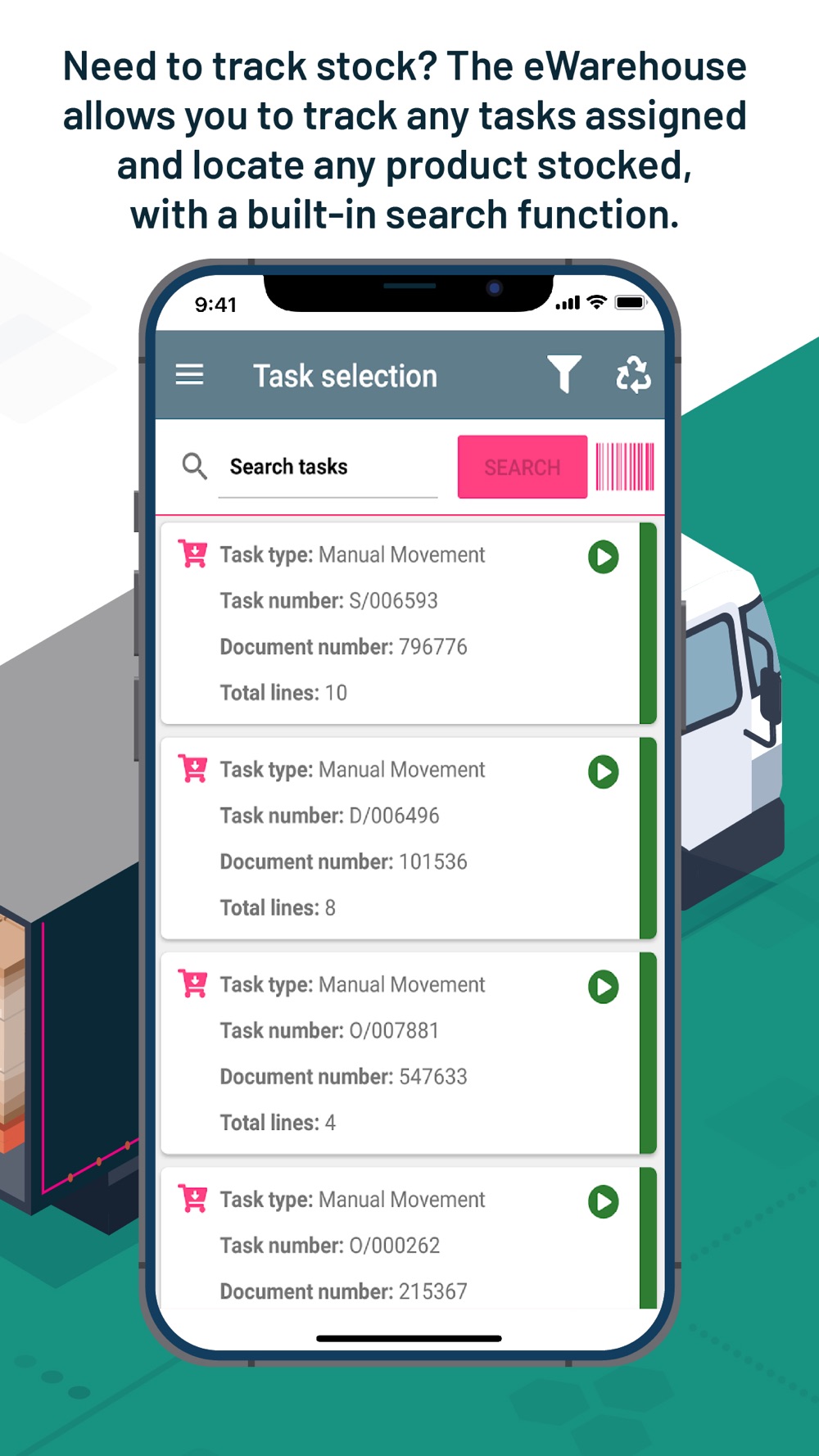The height and width of the screenshot is (1456, 819).
Task: Select text "Document number: 215367"
Action: pyautogui.click(x=344, y=1291)
